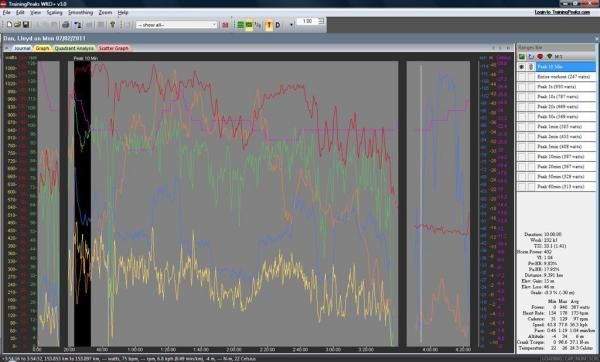Open the Edit menu
600x362 pixels.
click(x=20, y=13)
